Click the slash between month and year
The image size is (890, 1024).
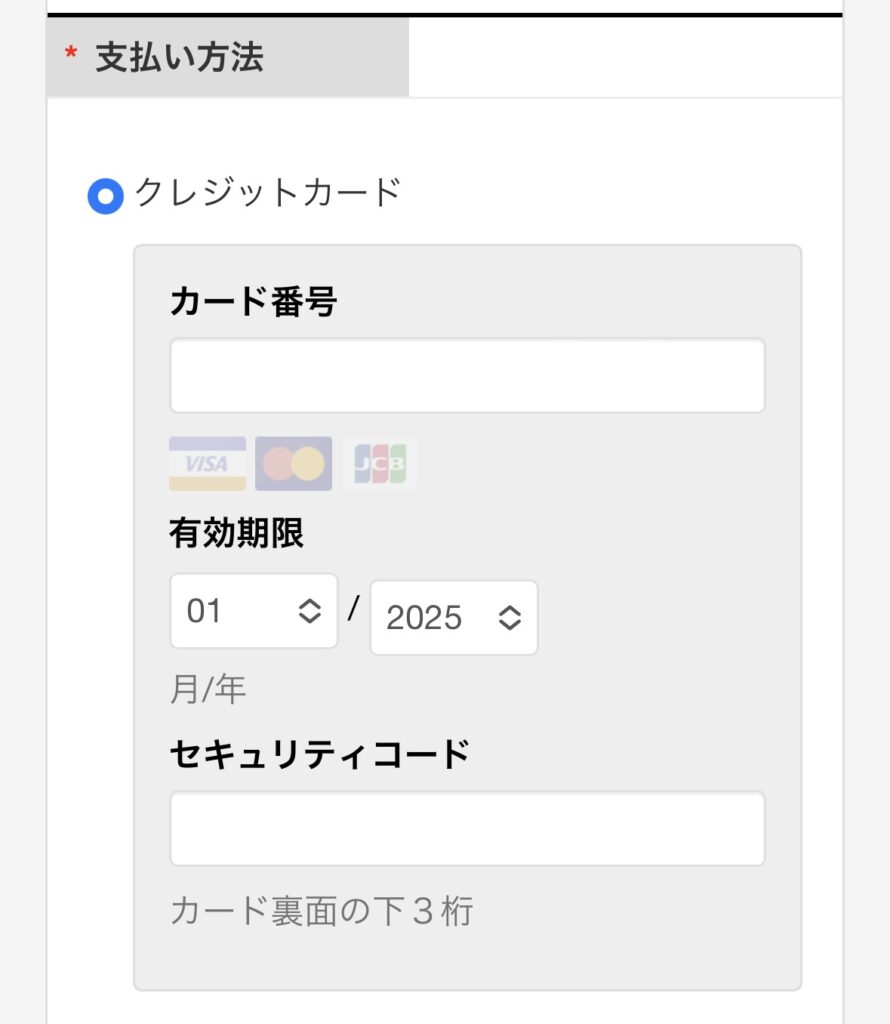tap(353, 609)
